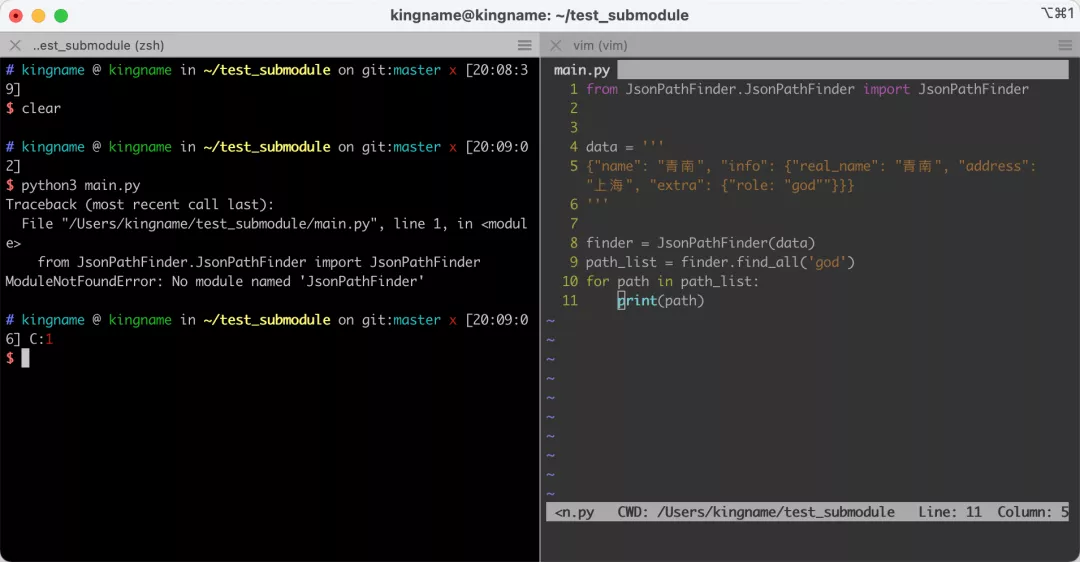Click the [20:08:3 timestamp in first prompt
This screenshot has height=562, width=1080.
[497, 70]
